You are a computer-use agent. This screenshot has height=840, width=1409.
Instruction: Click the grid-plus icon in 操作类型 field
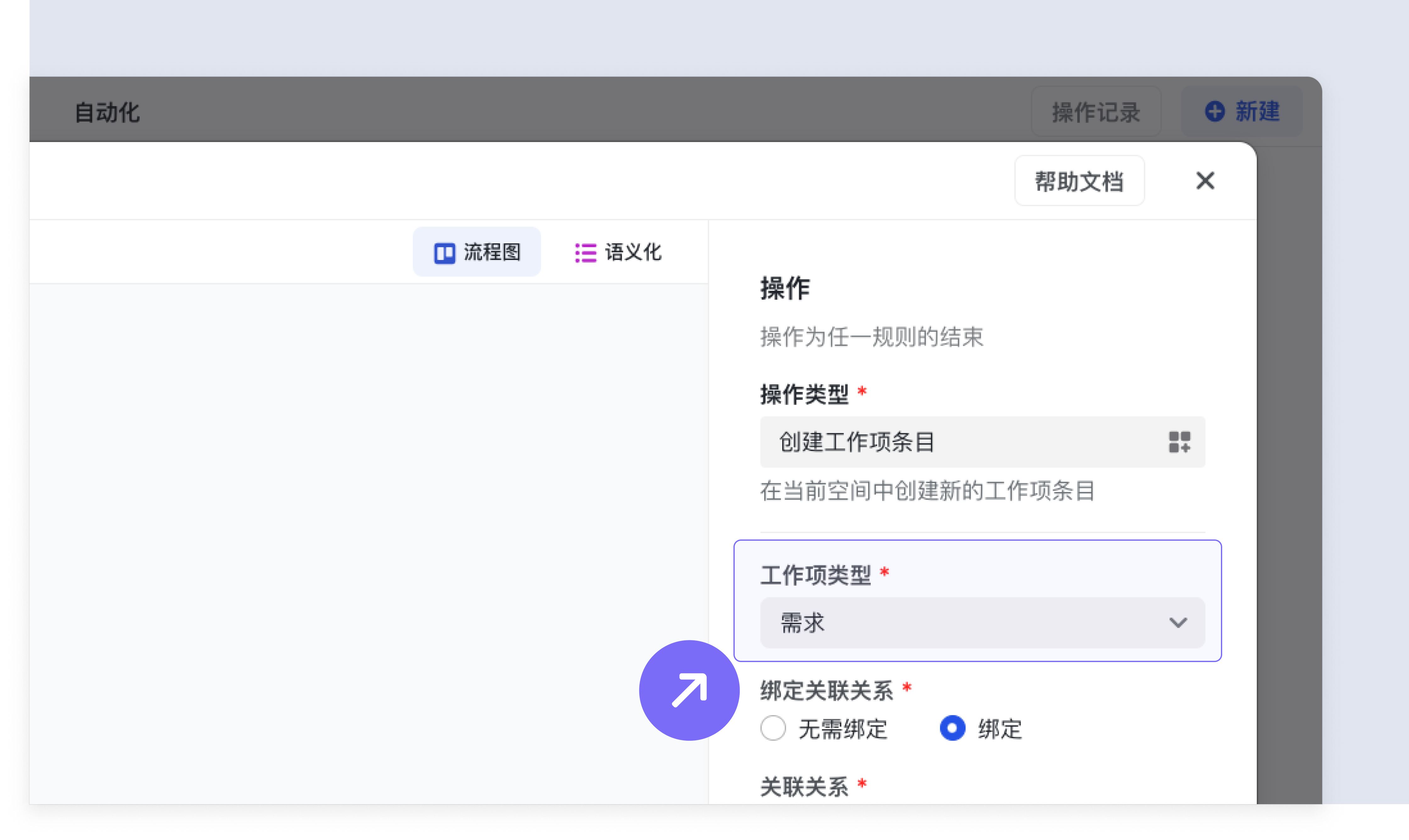click(1180, 442)
